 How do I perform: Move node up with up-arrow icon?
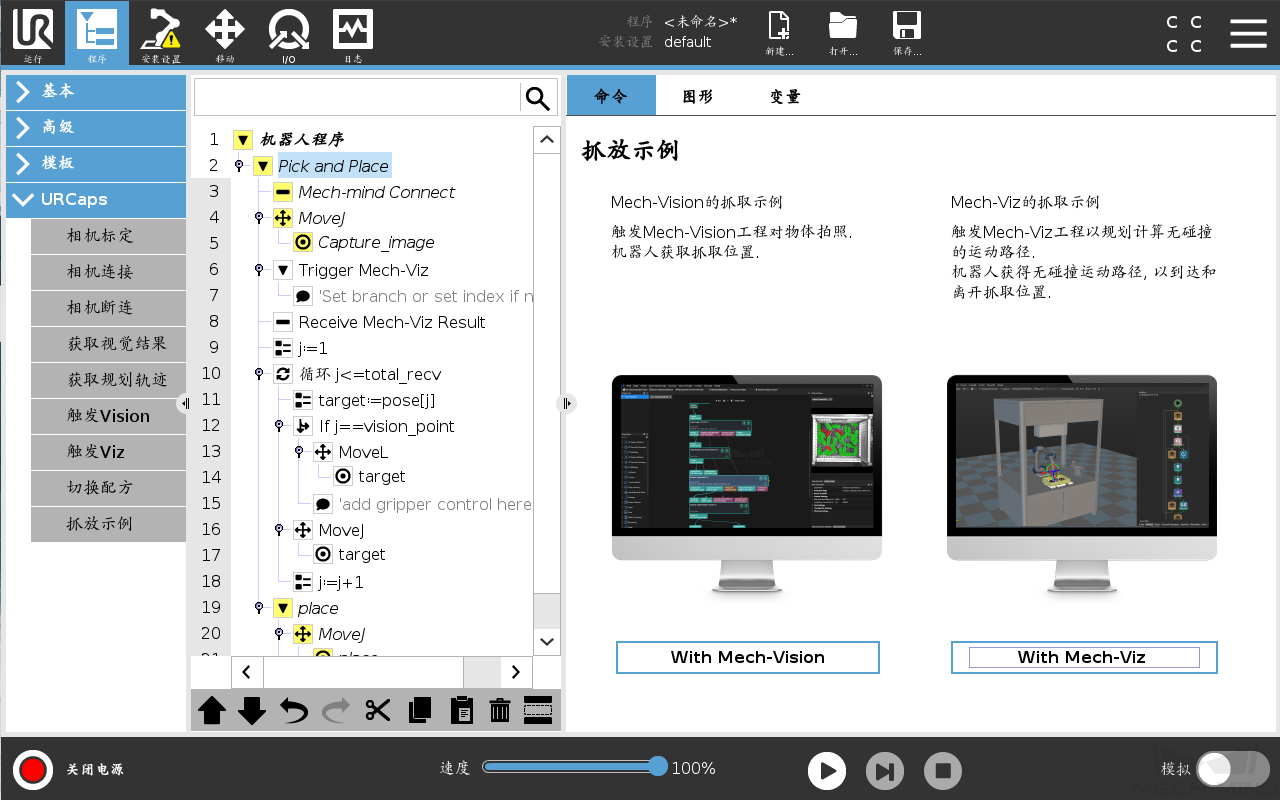[x=212, y=711]
